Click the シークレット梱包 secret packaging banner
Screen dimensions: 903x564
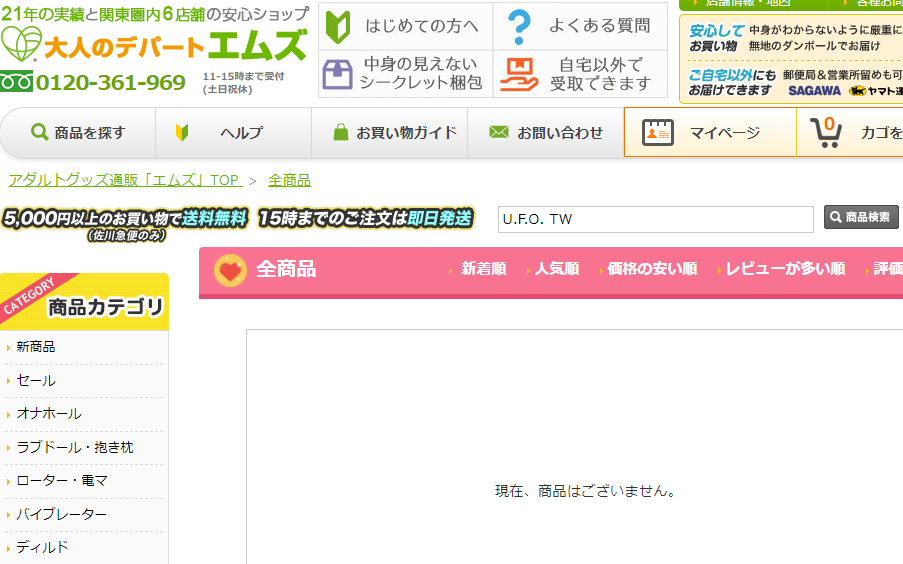(x=405, y=74)
